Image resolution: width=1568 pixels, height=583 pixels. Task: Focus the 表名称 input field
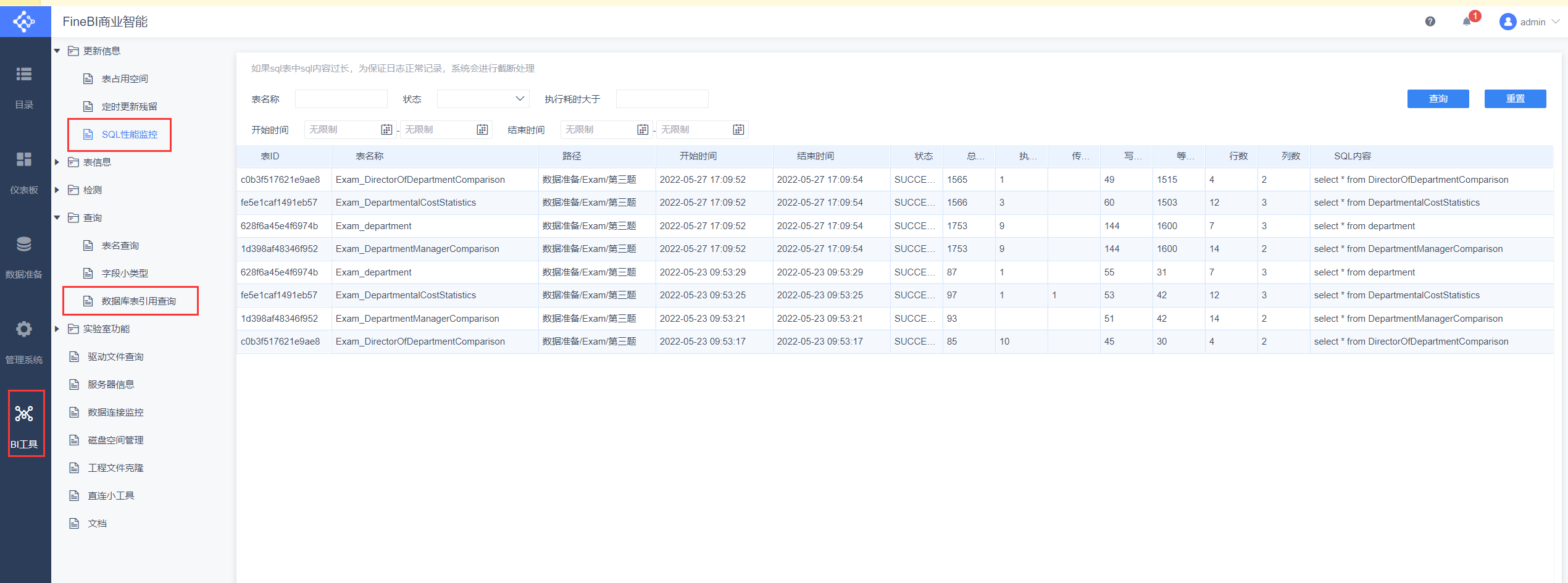point(341,99)
